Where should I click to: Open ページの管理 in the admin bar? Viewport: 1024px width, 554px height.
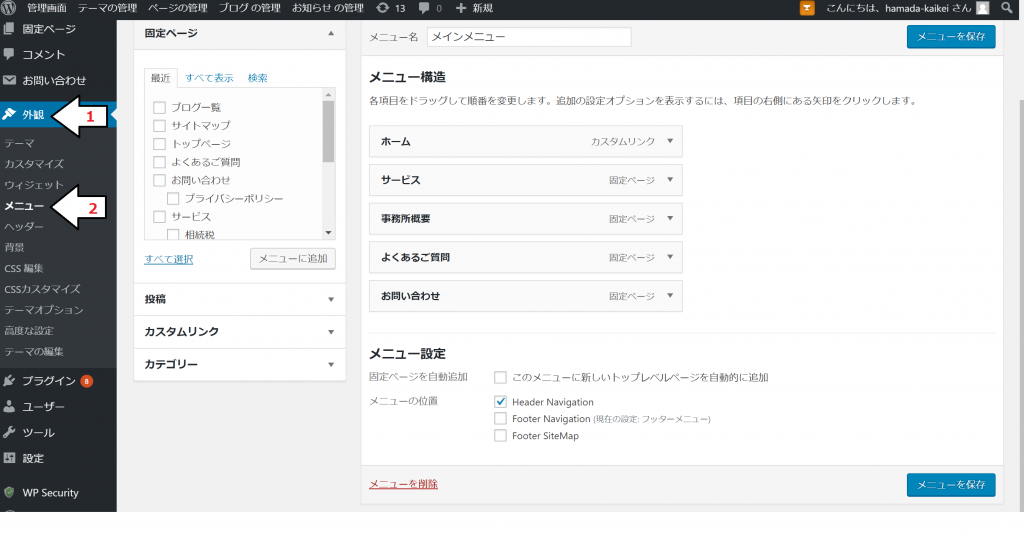point(178,8)
